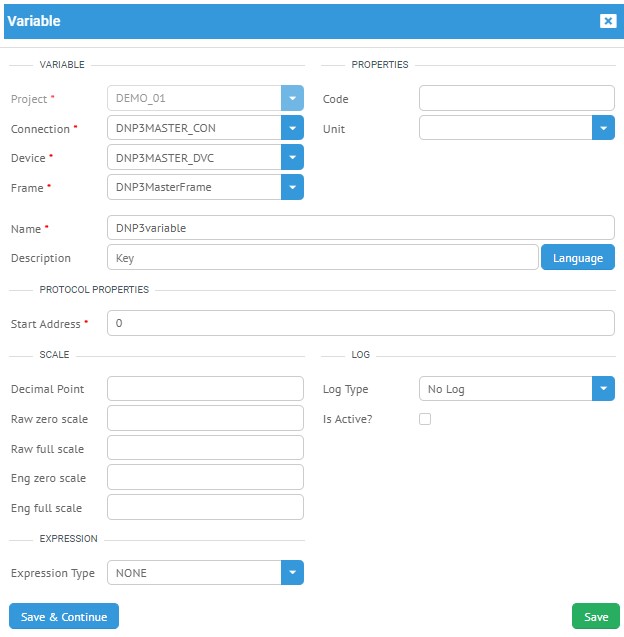The height and width of the screenshot is (637, 624).
Task: Enable the Is Active checkbox
Action: click(425, 419)
